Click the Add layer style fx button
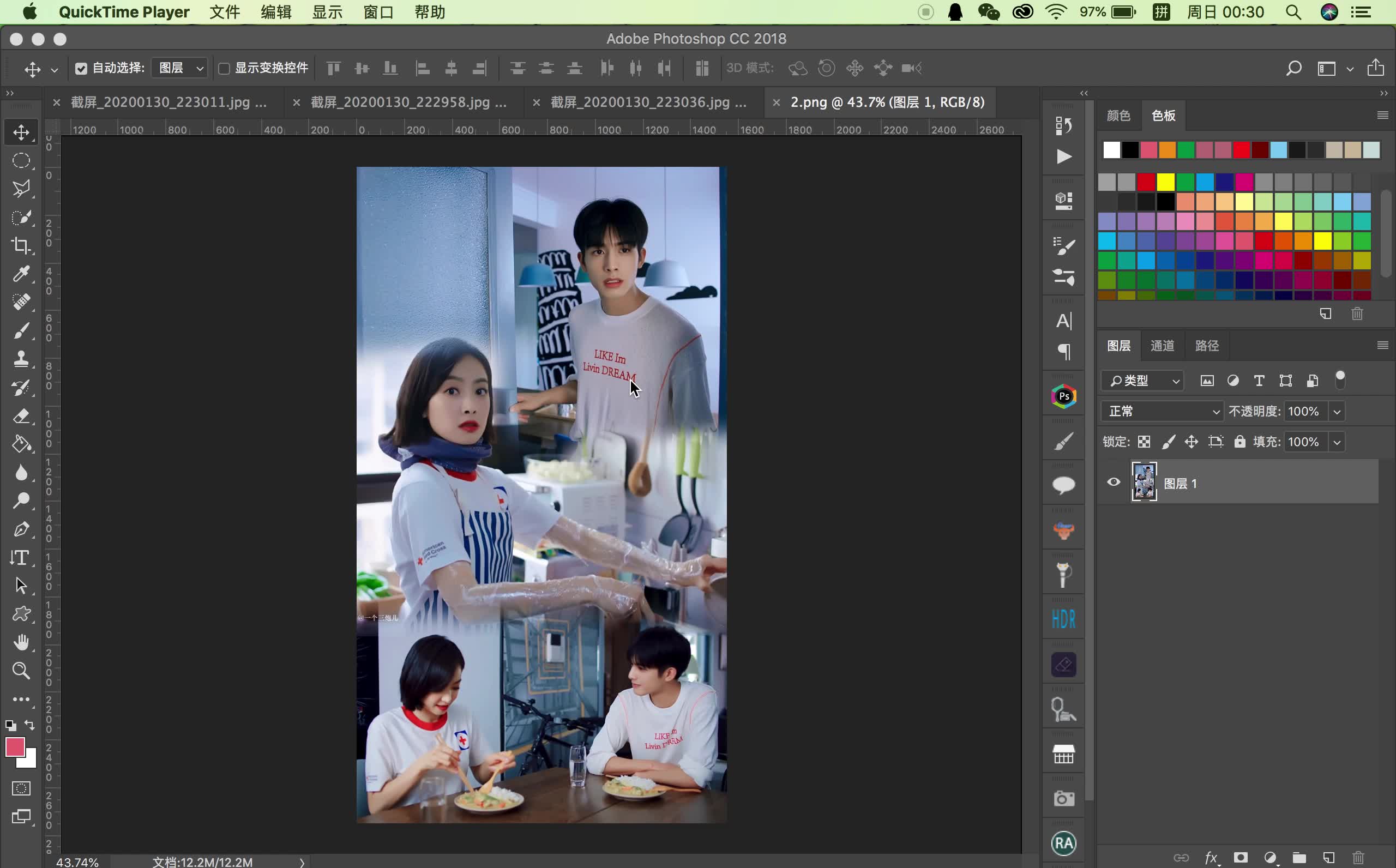 (x=1211, y=858)
